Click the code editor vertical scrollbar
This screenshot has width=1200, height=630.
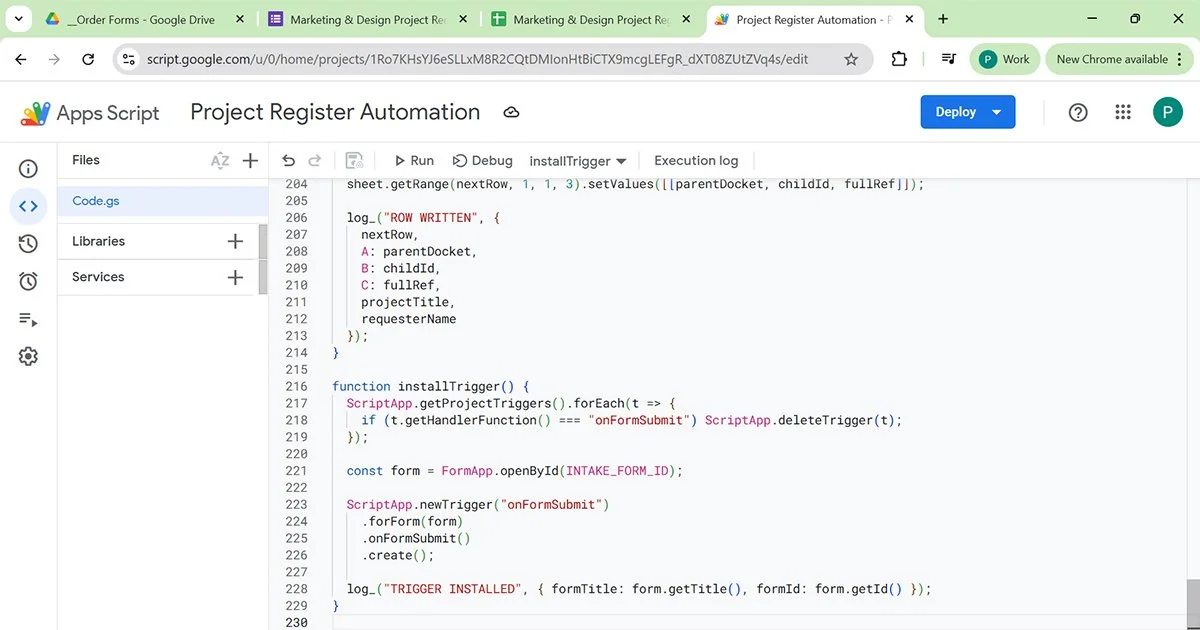pos(1192,604)
